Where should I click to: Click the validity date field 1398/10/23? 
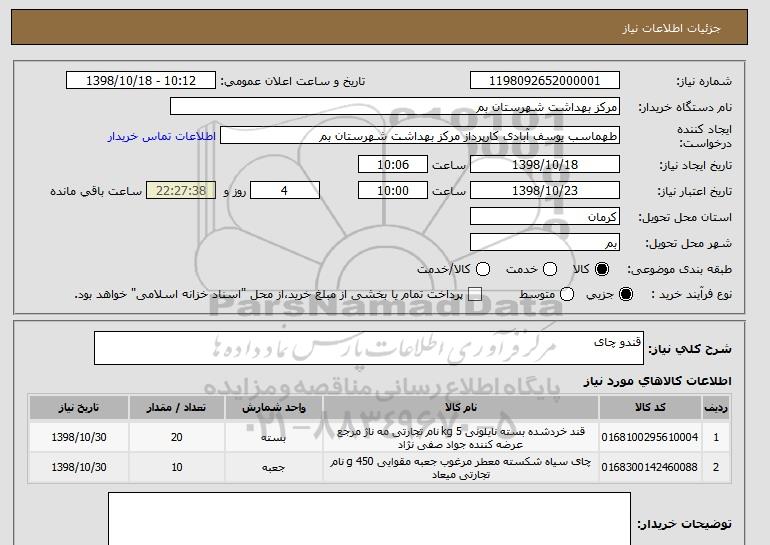tap(545, 191)
